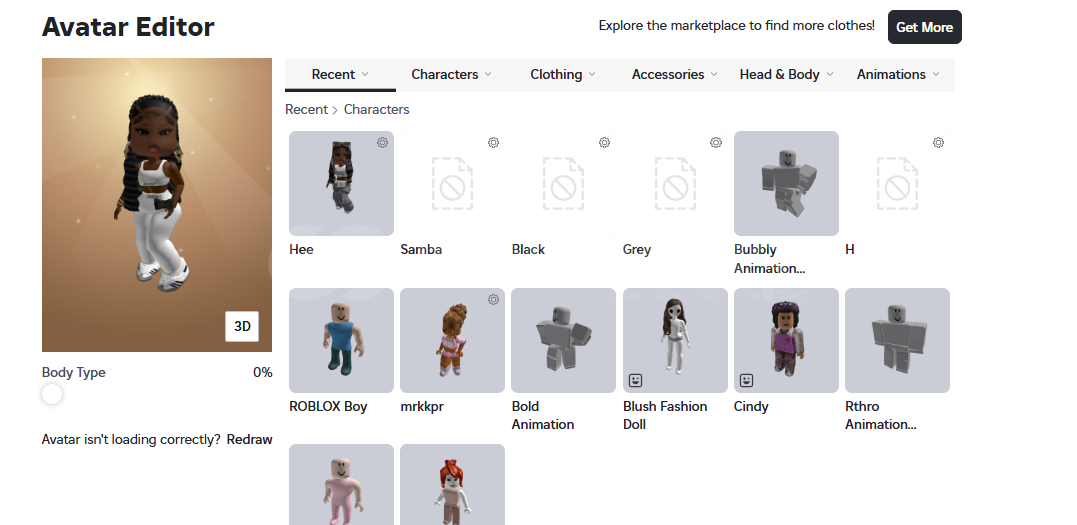1077x525 pixels.
Task: Click the Body Type 0% value
Action: [262, 372]
